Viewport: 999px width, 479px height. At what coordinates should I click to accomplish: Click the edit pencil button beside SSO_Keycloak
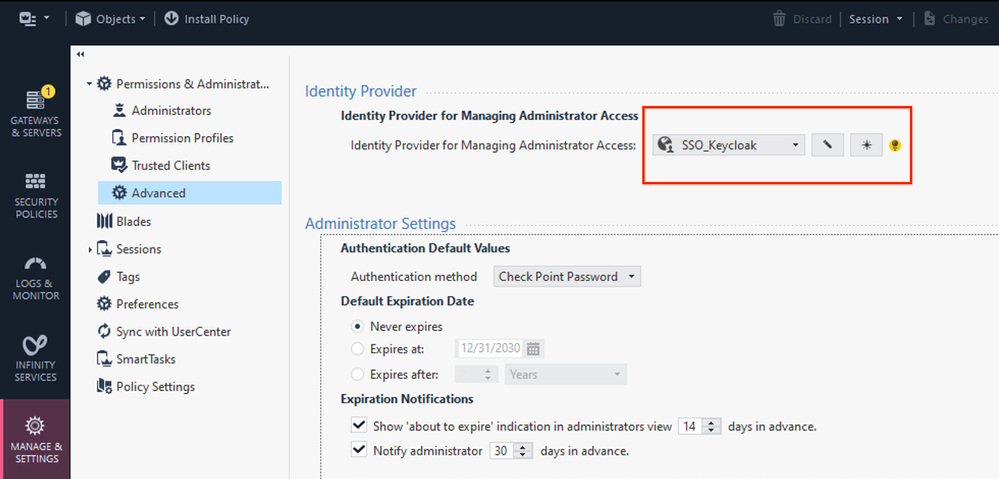click(827, 145)
